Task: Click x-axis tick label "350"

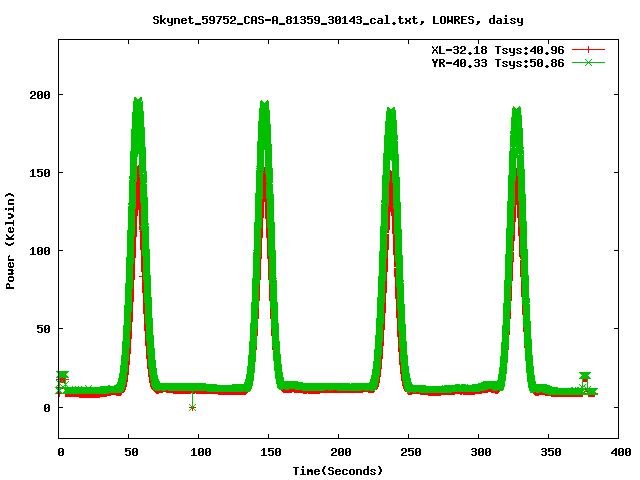Action: [551, 452]
